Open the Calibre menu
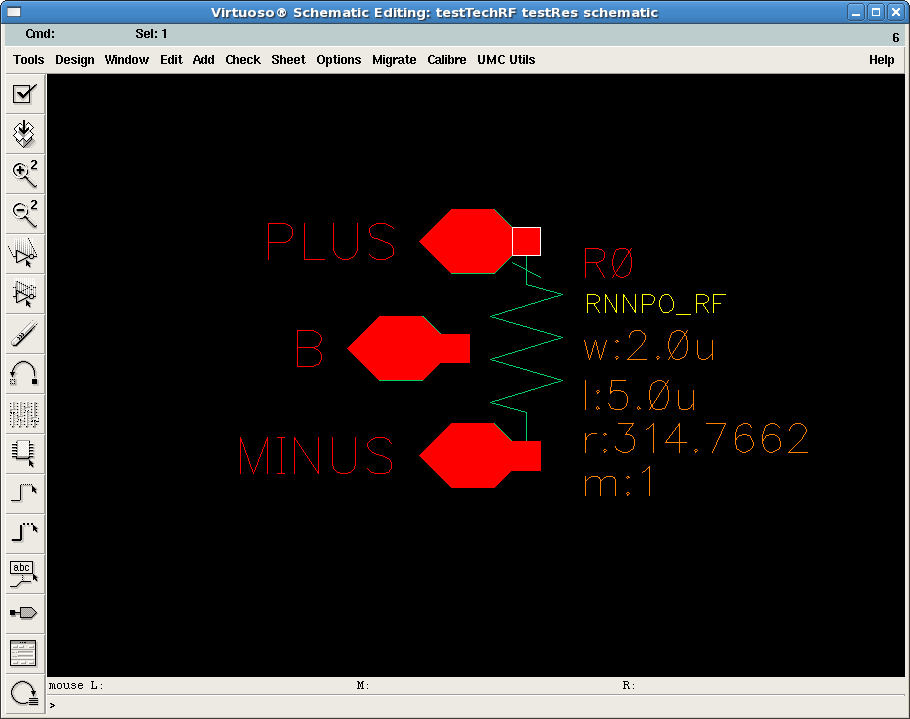Screen dimensions: 910x719 point(446,60)
